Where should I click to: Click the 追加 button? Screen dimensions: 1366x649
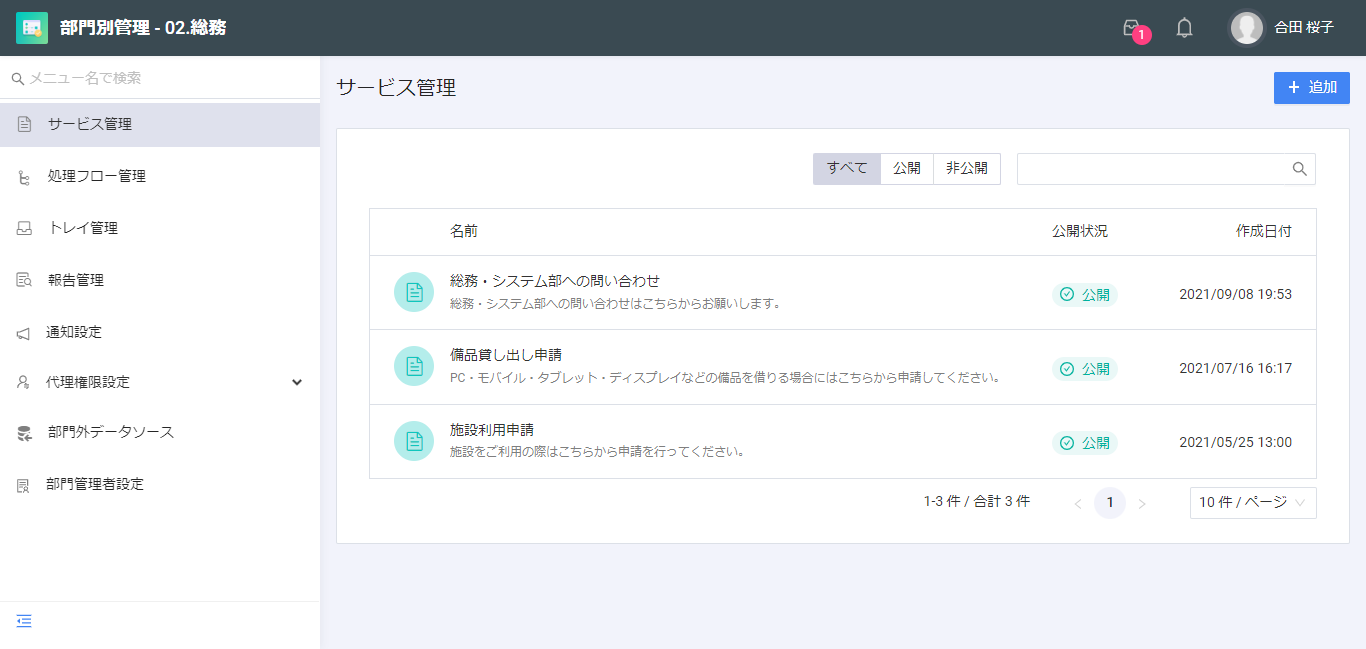1311,87
